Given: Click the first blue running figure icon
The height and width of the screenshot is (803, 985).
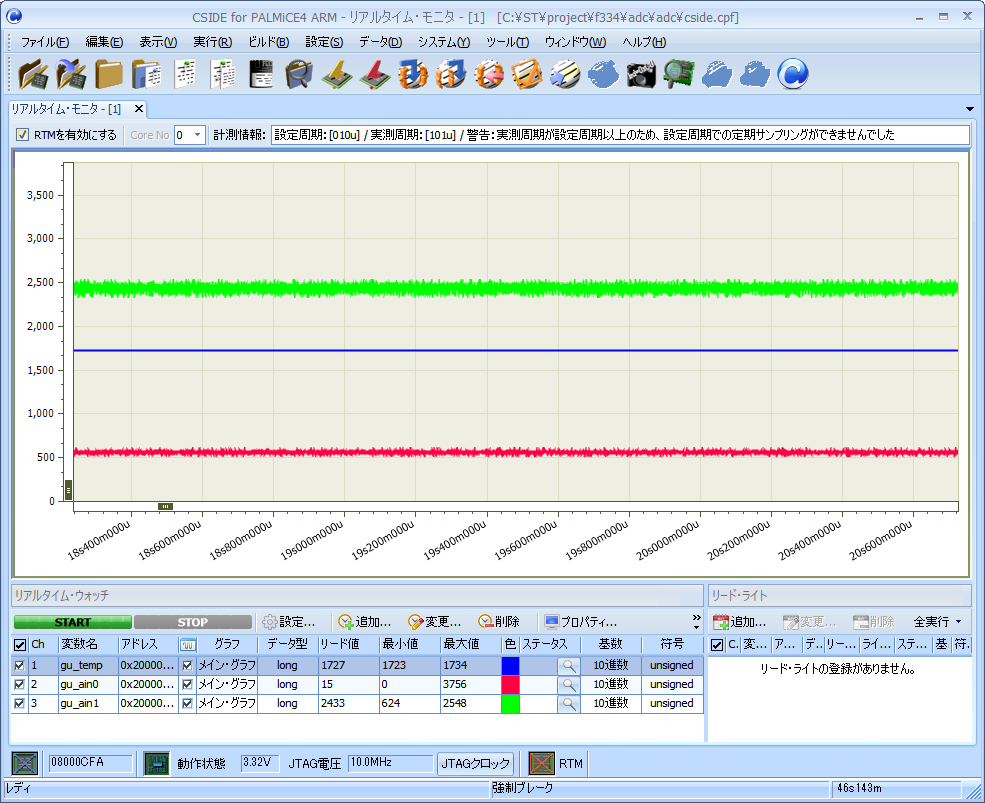Looking at the screenshot, I should (603, 74).
